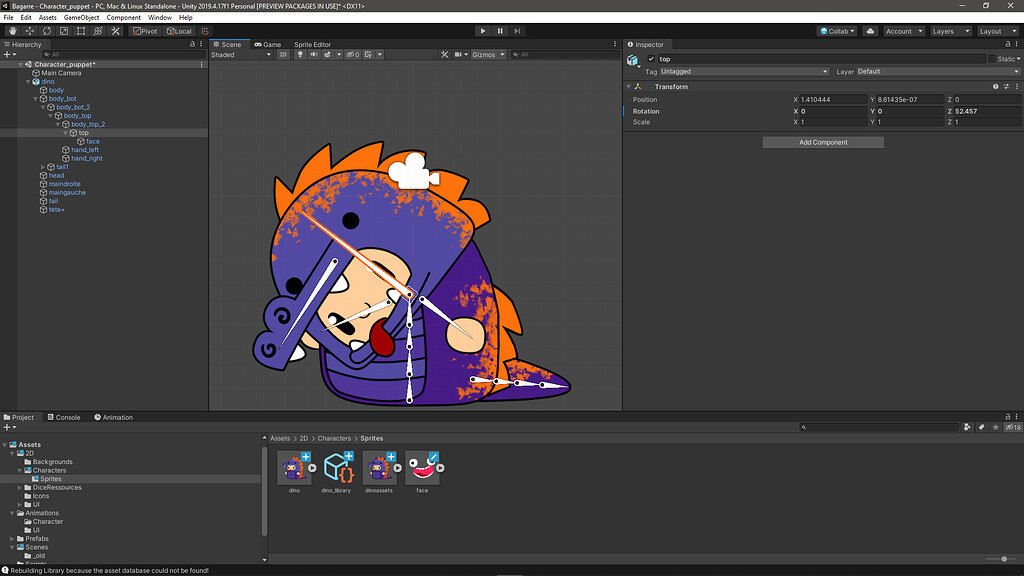Open the Gizmos dropdown

point(489,55)
